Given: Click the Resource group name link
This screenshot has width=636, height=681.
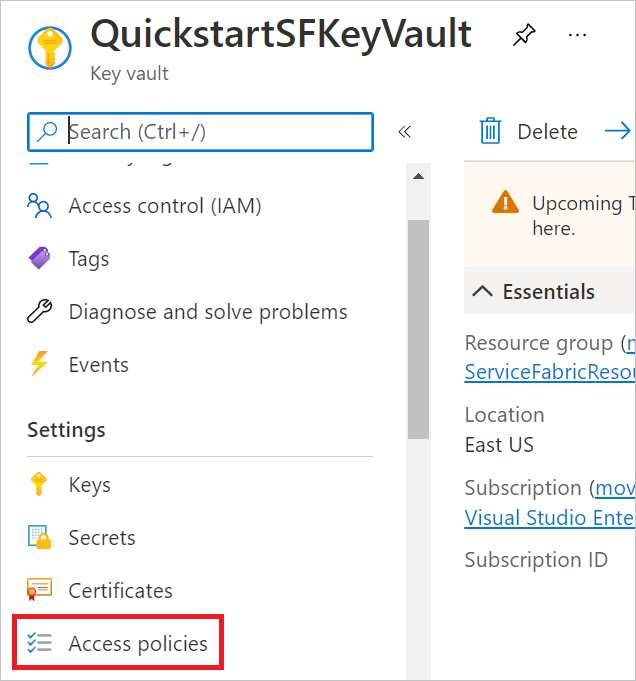Looking at the screenshot, I should (x=549, y=372).
